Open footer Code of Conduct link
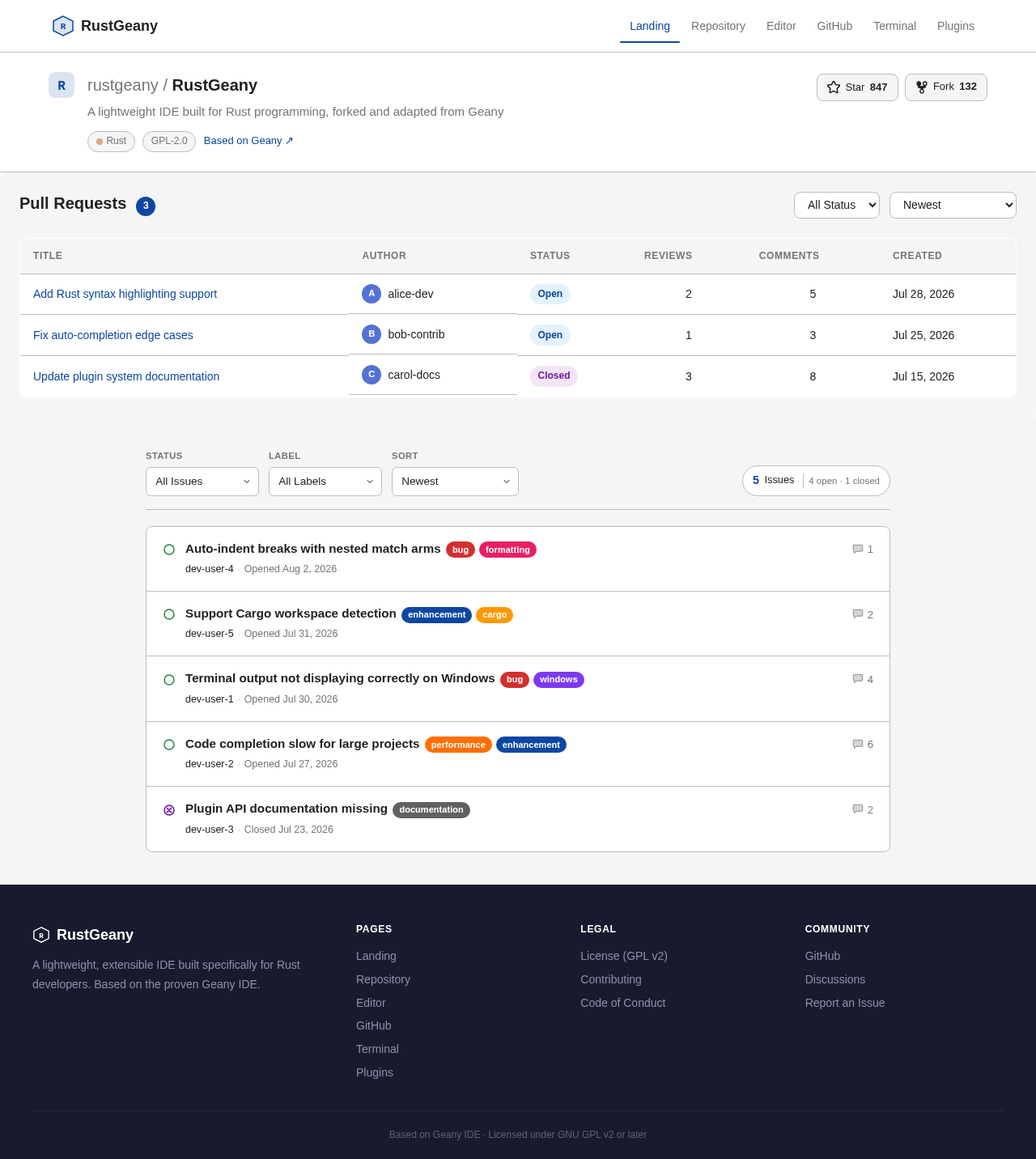 (622, 1003)
